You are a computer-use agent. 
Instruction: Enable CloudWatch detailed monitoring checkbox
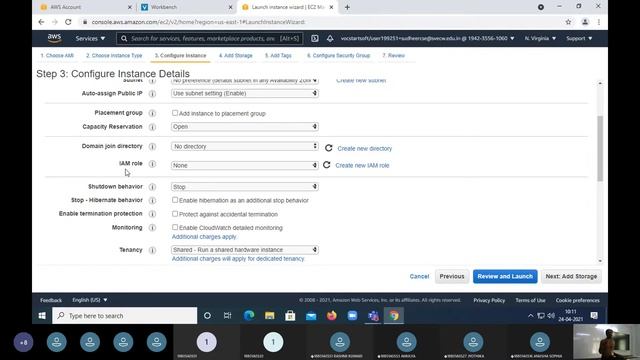pyautogui.click(x=175, y=227)
